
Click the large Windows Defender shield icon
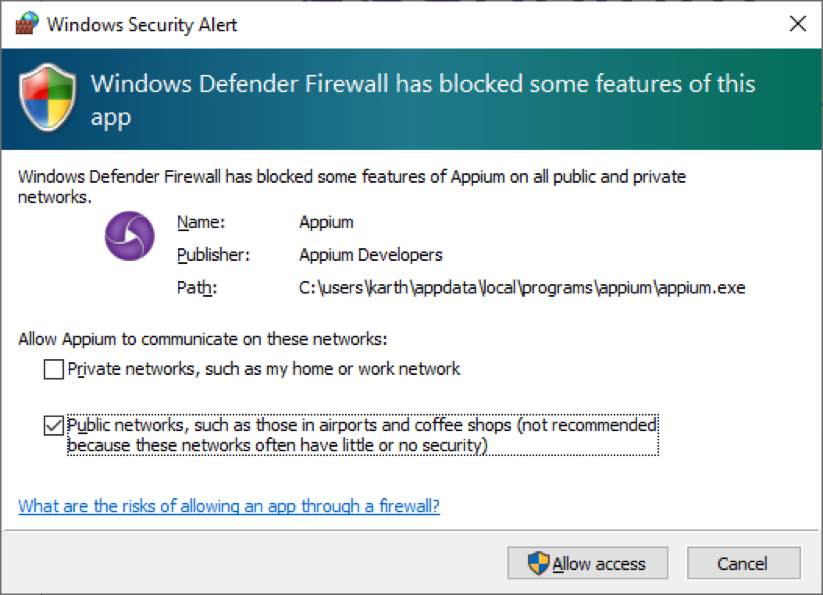[47, 98]
